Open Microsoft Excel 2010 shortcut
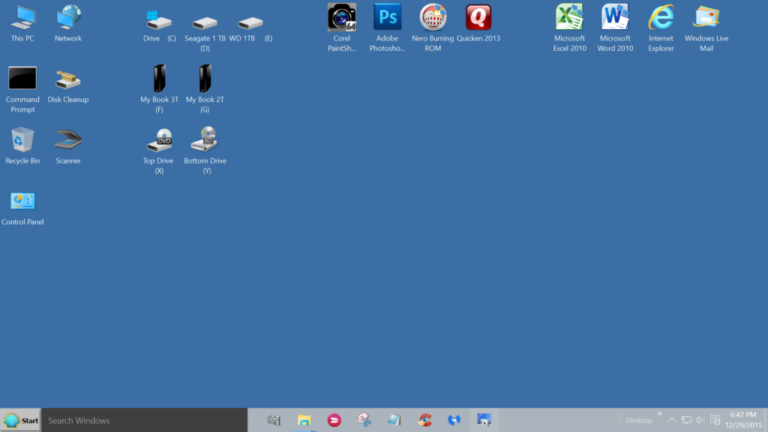Screen dimensions: 768x432 570,18
